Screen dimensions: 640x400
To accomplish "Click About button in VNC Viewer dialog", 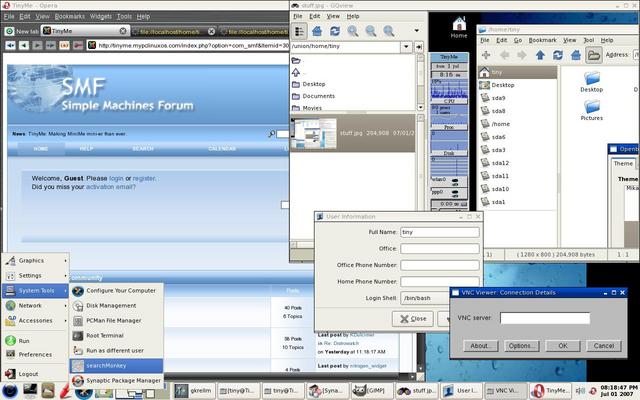I will click(480, 346).
